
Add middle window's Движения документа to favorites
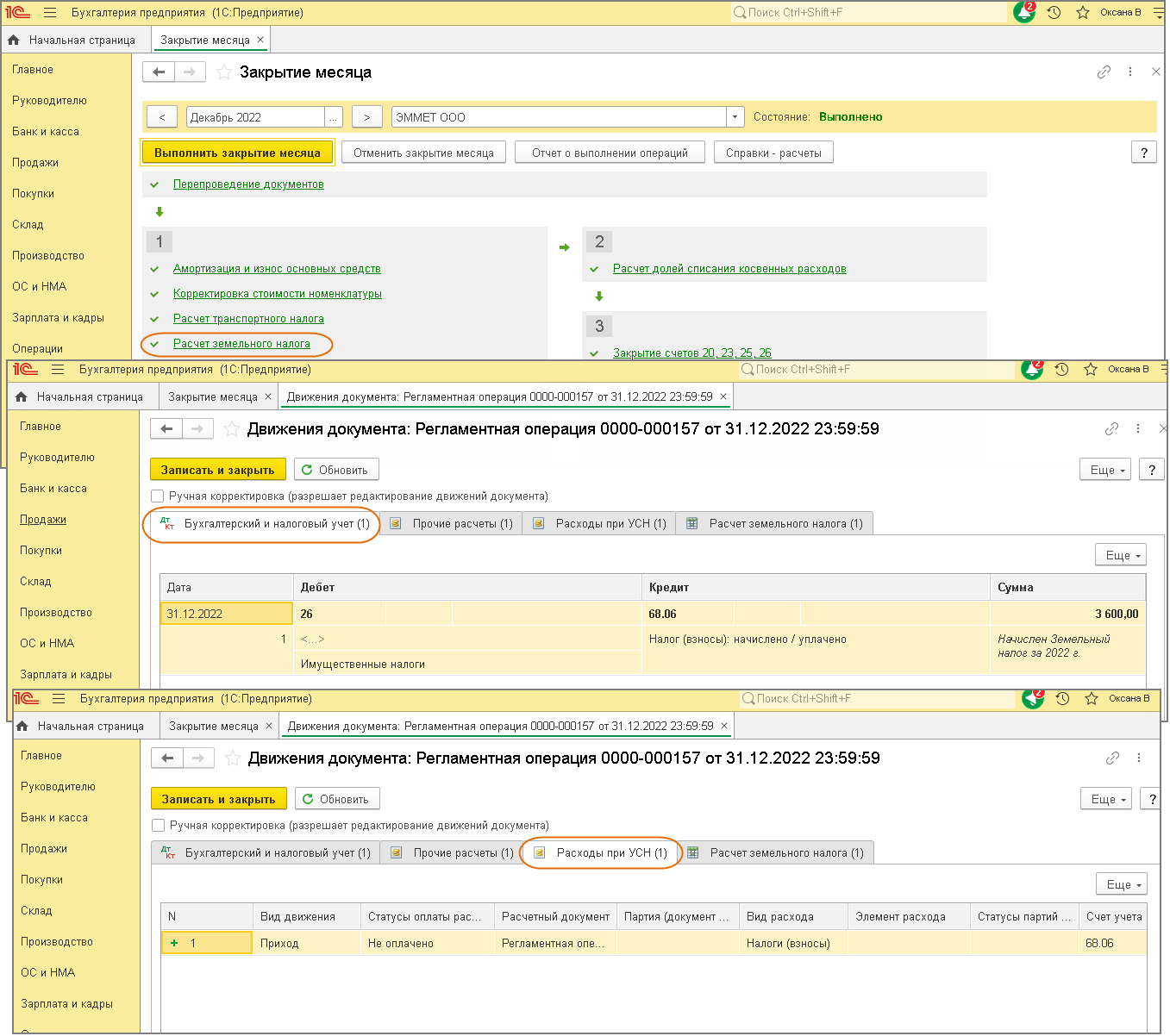click(232, 429)
